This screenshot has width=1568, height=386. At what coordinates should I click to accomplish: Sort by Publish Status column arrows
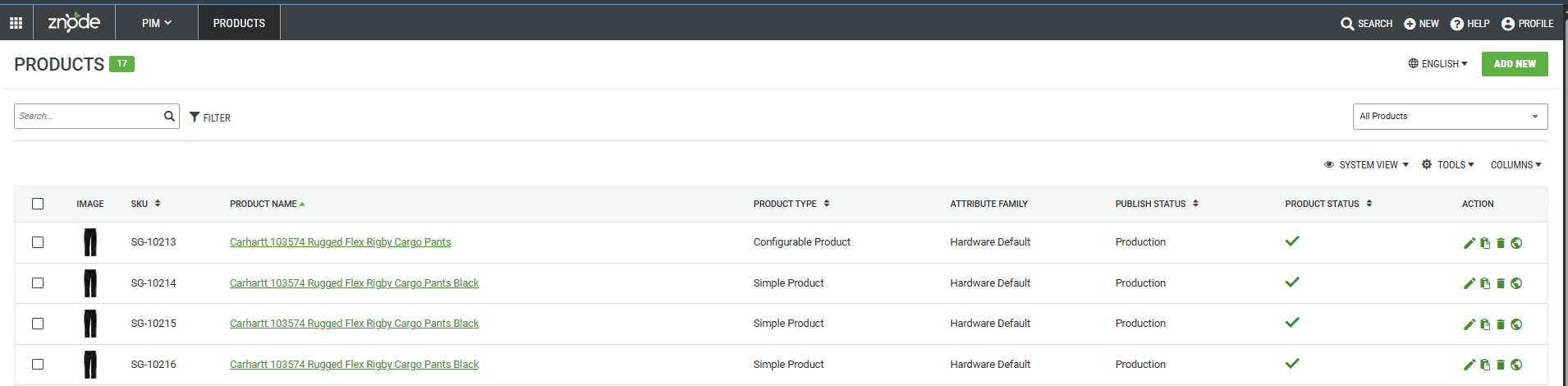[x=1195, y=204]
